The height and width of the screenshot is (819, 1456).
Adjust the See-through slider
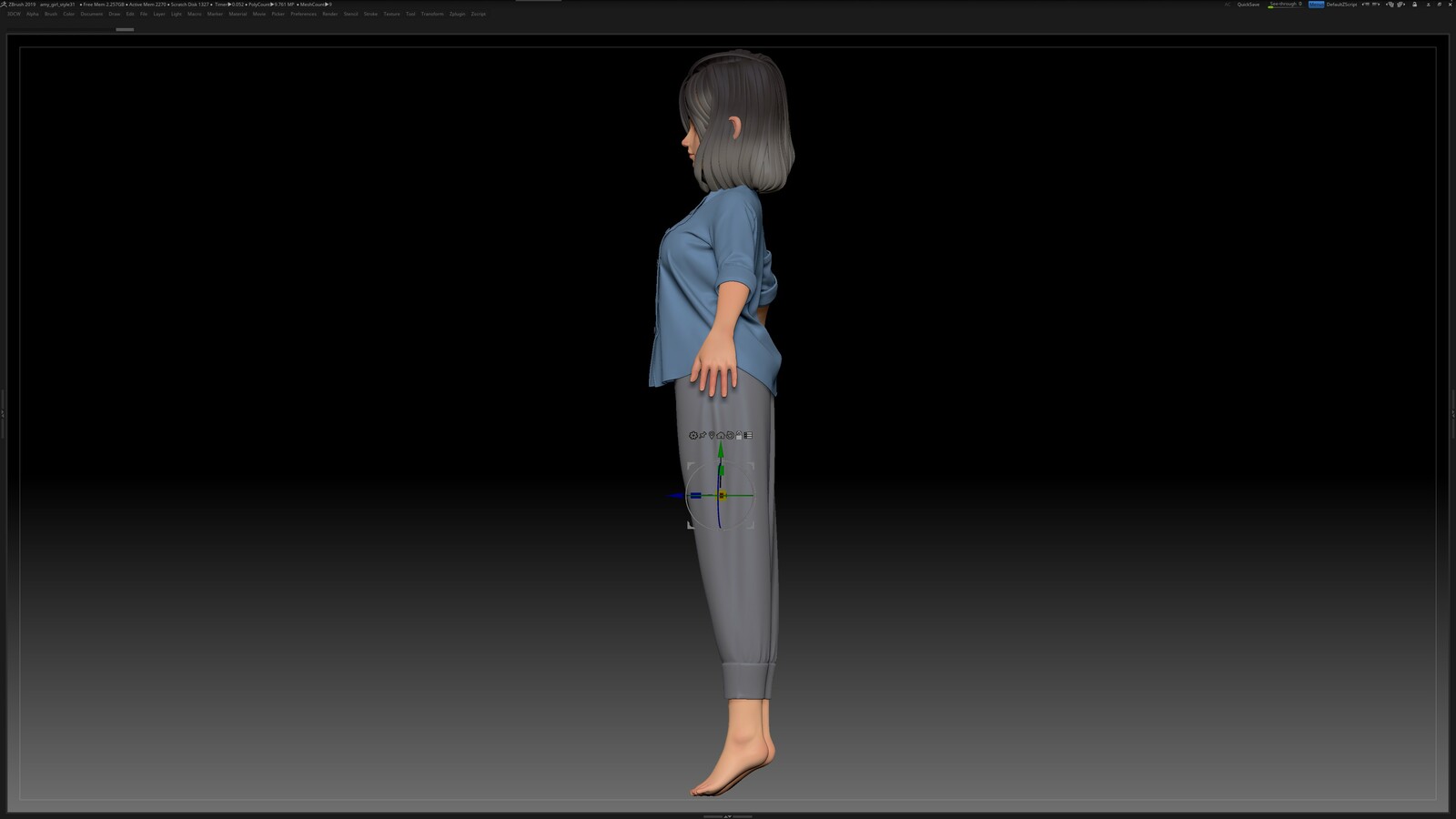click(1285, 5)
